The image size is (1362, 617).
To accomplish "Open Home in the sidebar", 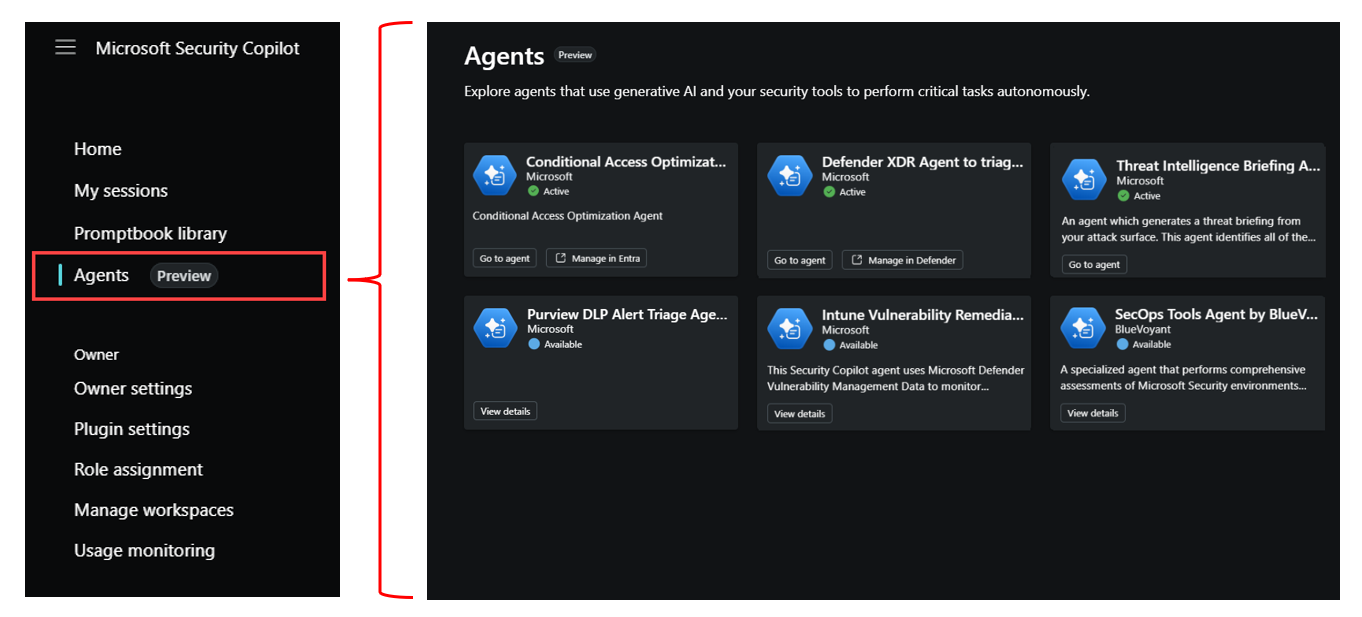I will pos(98,149).
